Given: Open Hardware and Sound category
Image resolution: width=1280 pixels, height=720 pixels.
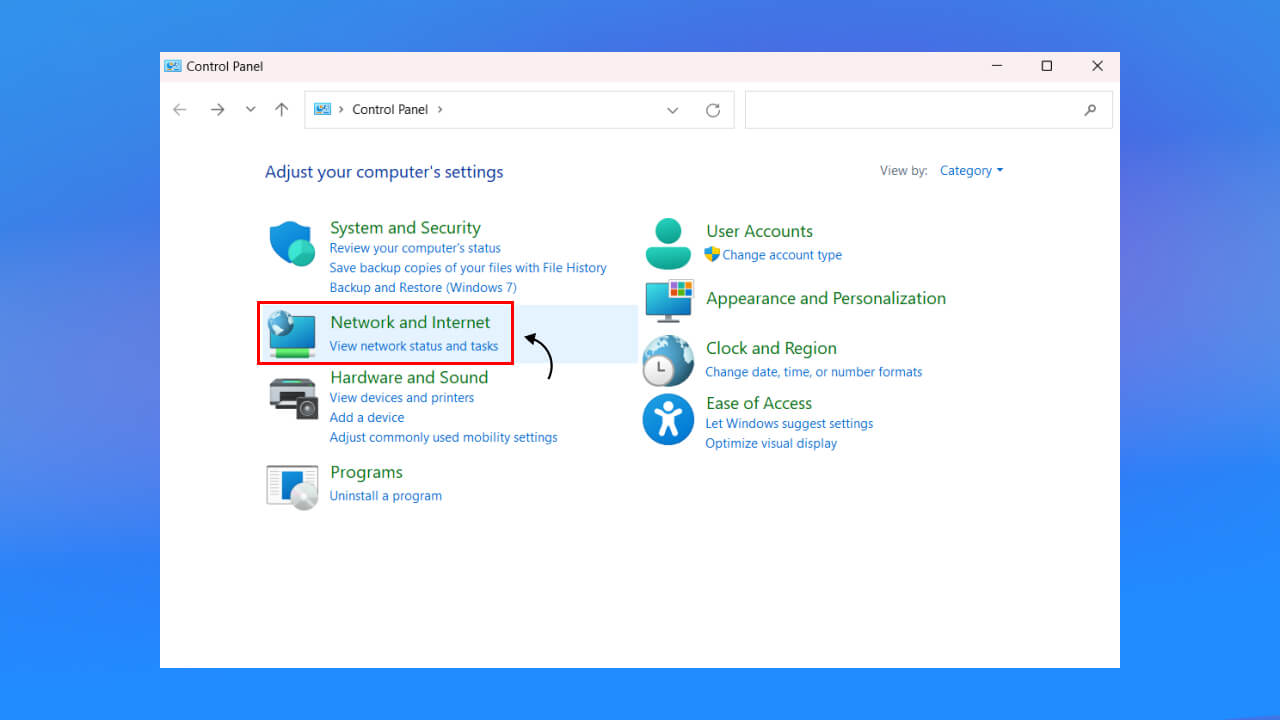Looking at the screenshot, I should (x=409, y=377).
